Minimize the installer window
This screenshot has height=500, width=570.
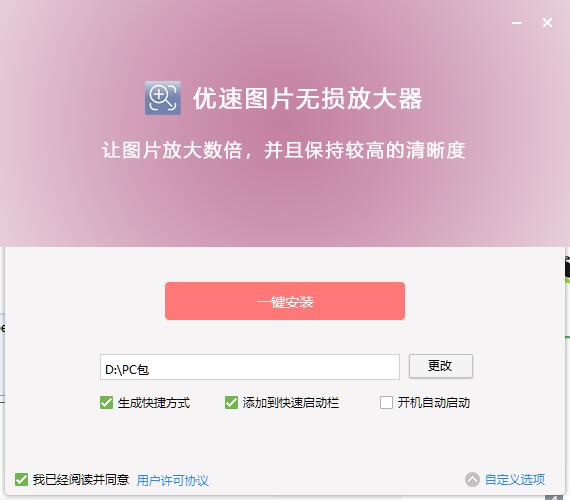(517, 23)
